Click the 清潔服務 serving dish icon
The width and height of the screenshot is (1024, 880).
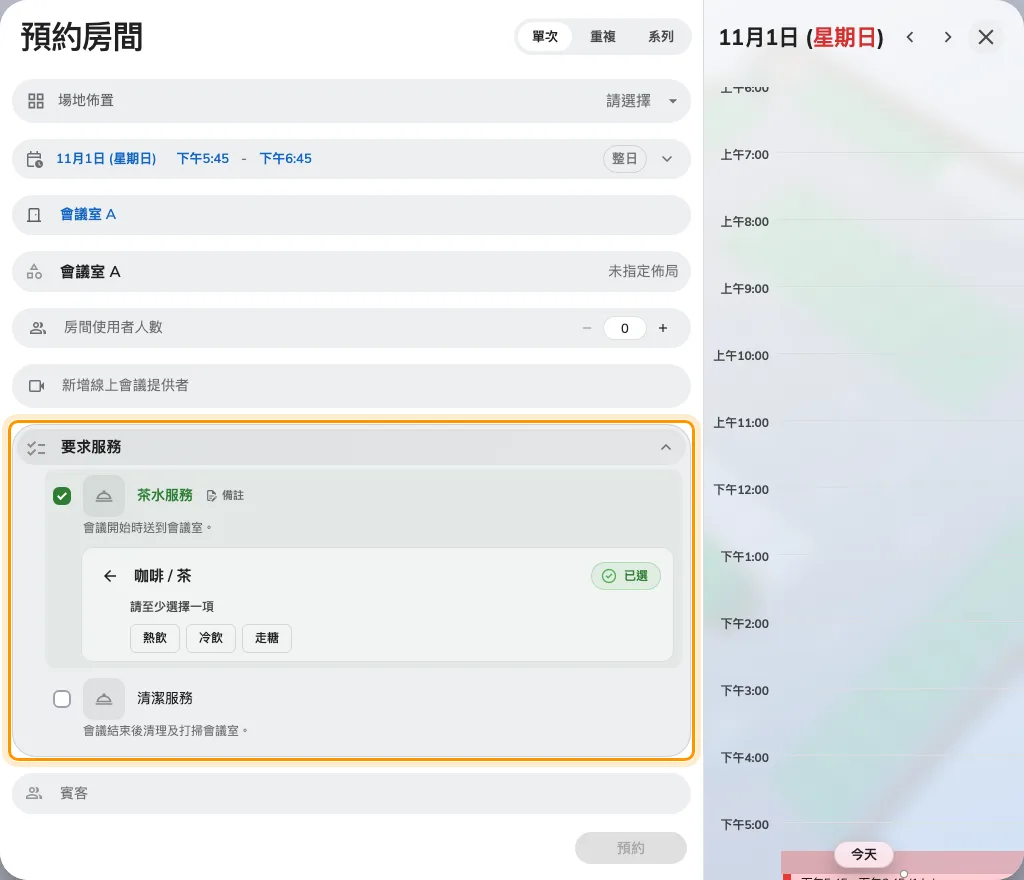coord(104,699)
